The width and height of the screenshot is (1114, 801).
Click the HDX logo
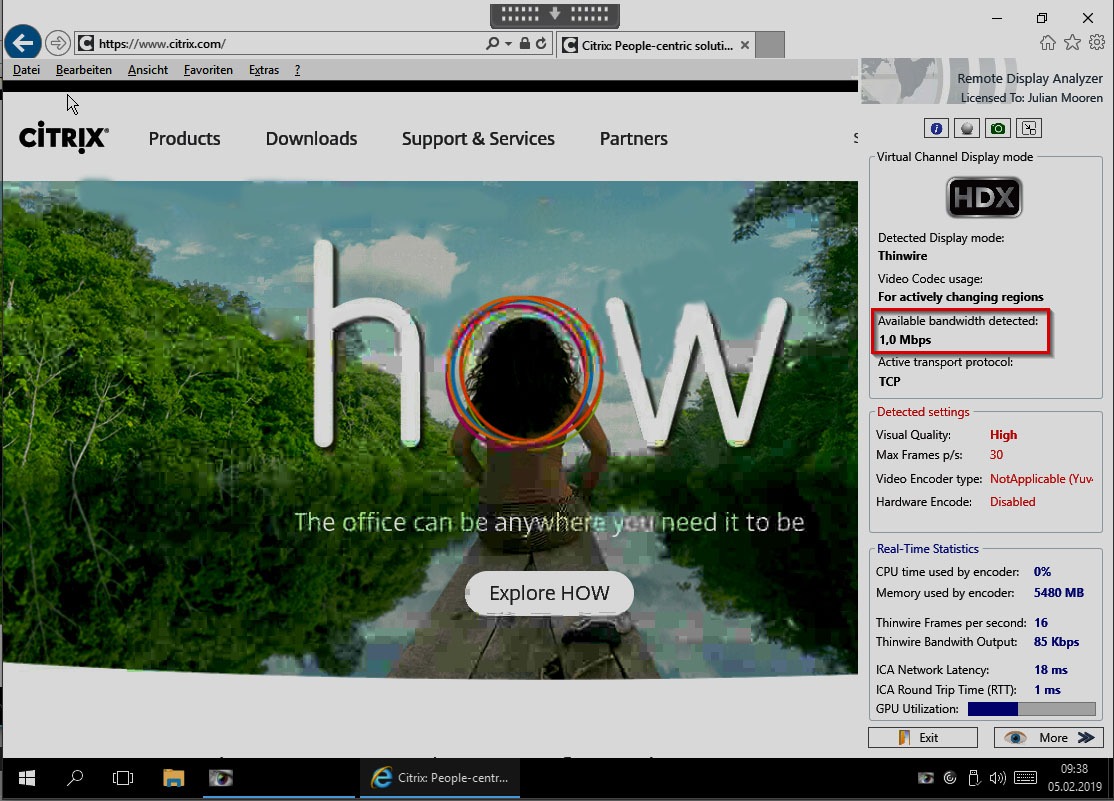[x=984, y=197]
